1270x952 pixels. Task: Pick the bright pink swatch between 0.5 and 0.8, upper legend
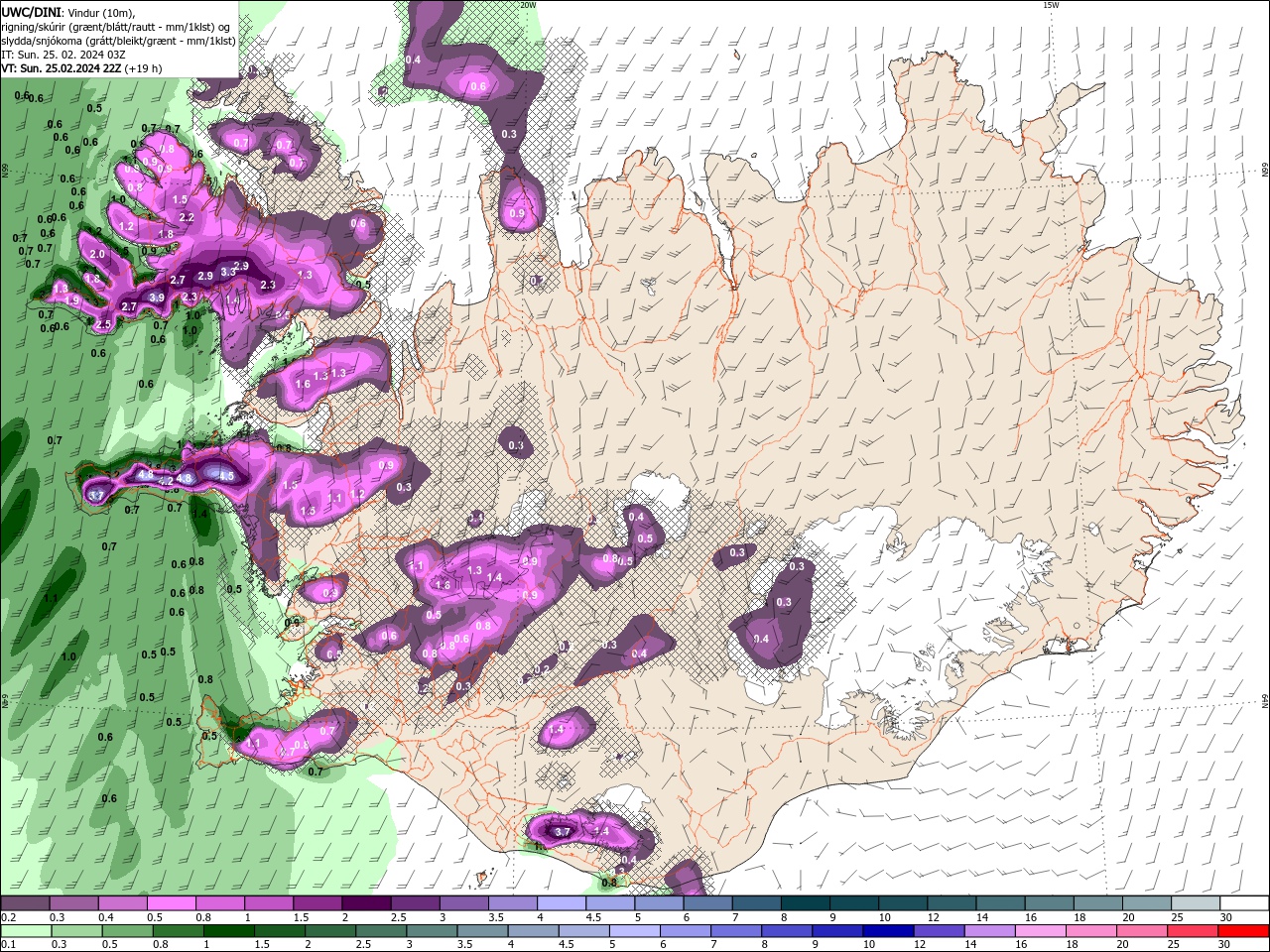click(171, 903)
